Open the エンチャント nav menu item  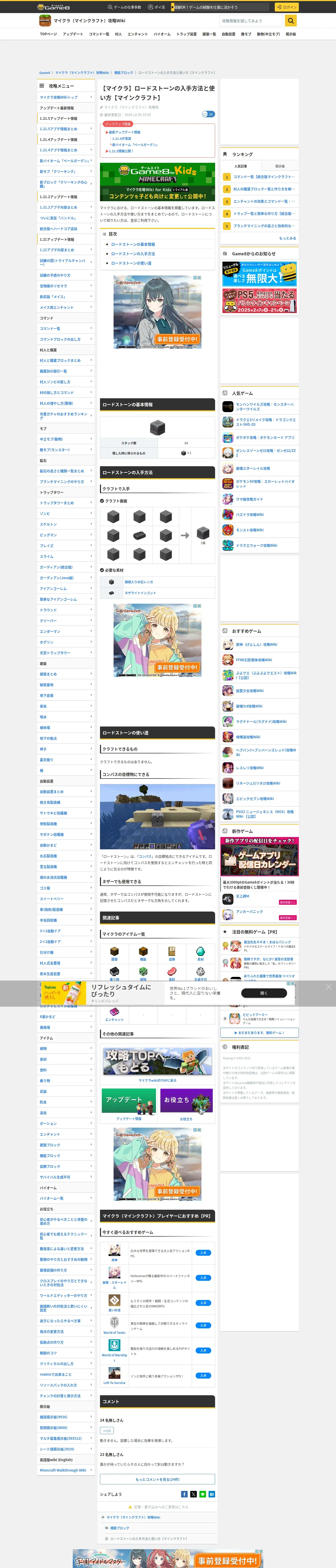coord(138,34)
